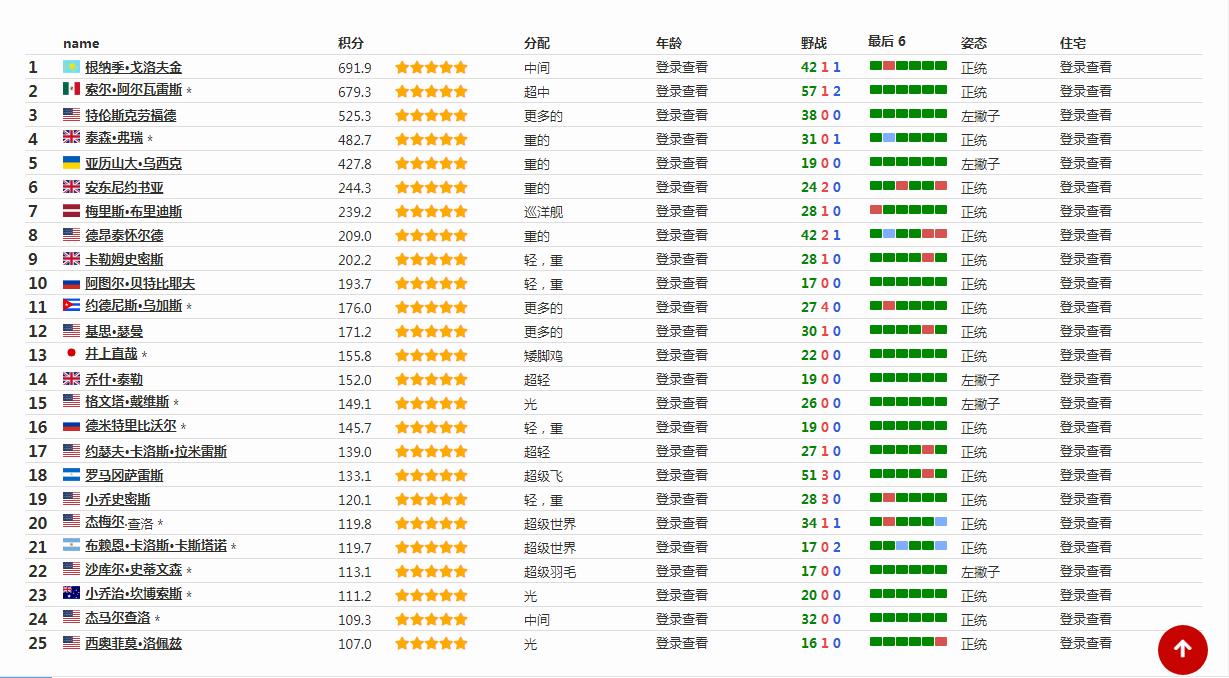1229x678 pixels.
Task: Click record 34 1 1 in row 20
Action: [x=821, y=523]
